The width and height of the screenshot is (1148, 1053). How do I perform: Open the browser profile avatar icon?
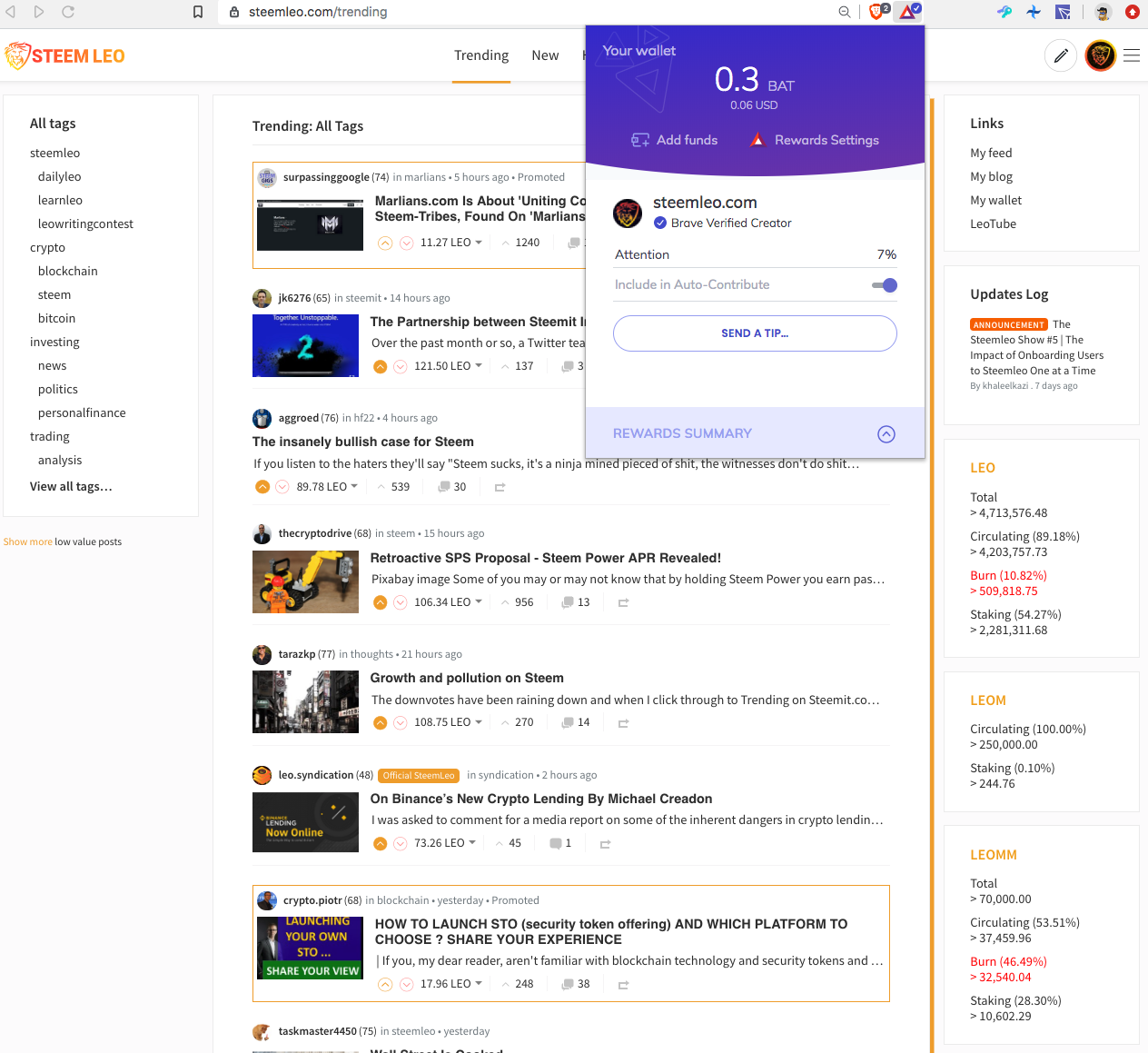[1103, 12]
